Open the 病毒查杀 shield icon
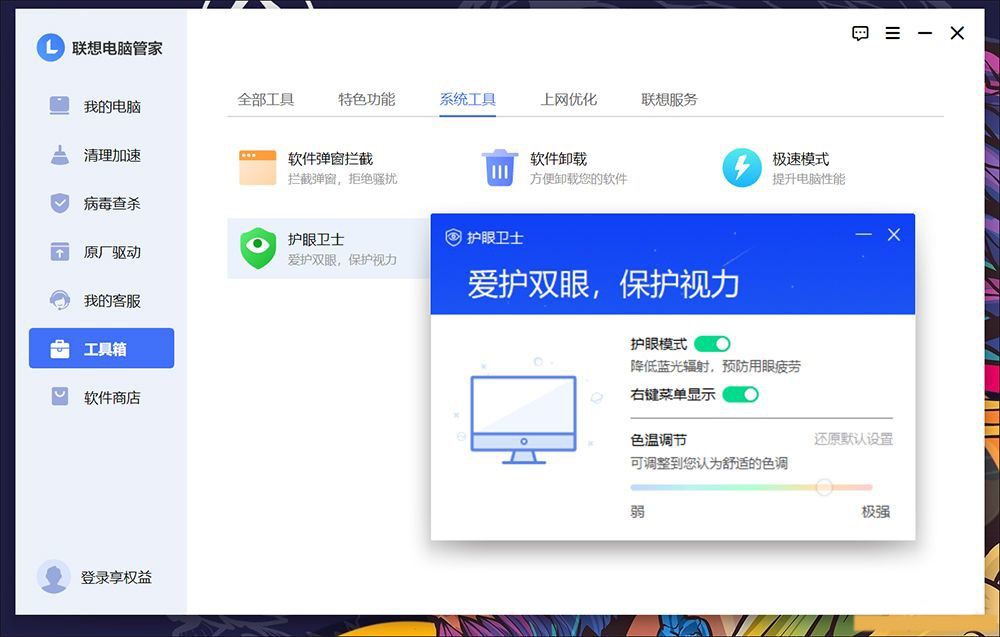Viewport: 1000px width, 637px height. point(59,203)
